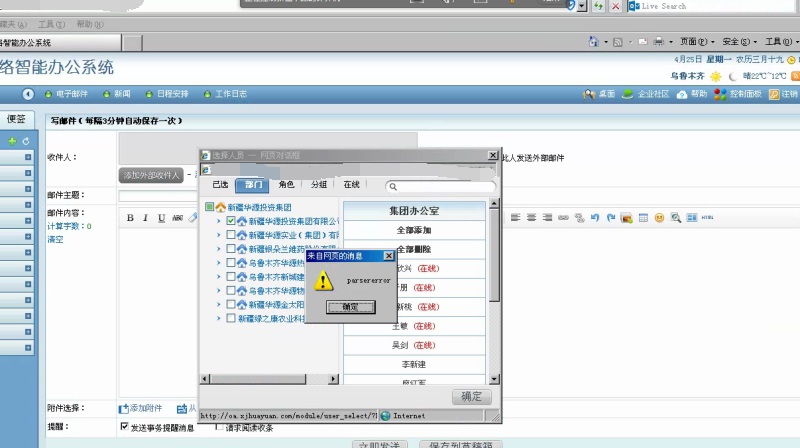Open the 日程安排 menu item
Viewport: 800px width, 448px height.
coord(167,94)
